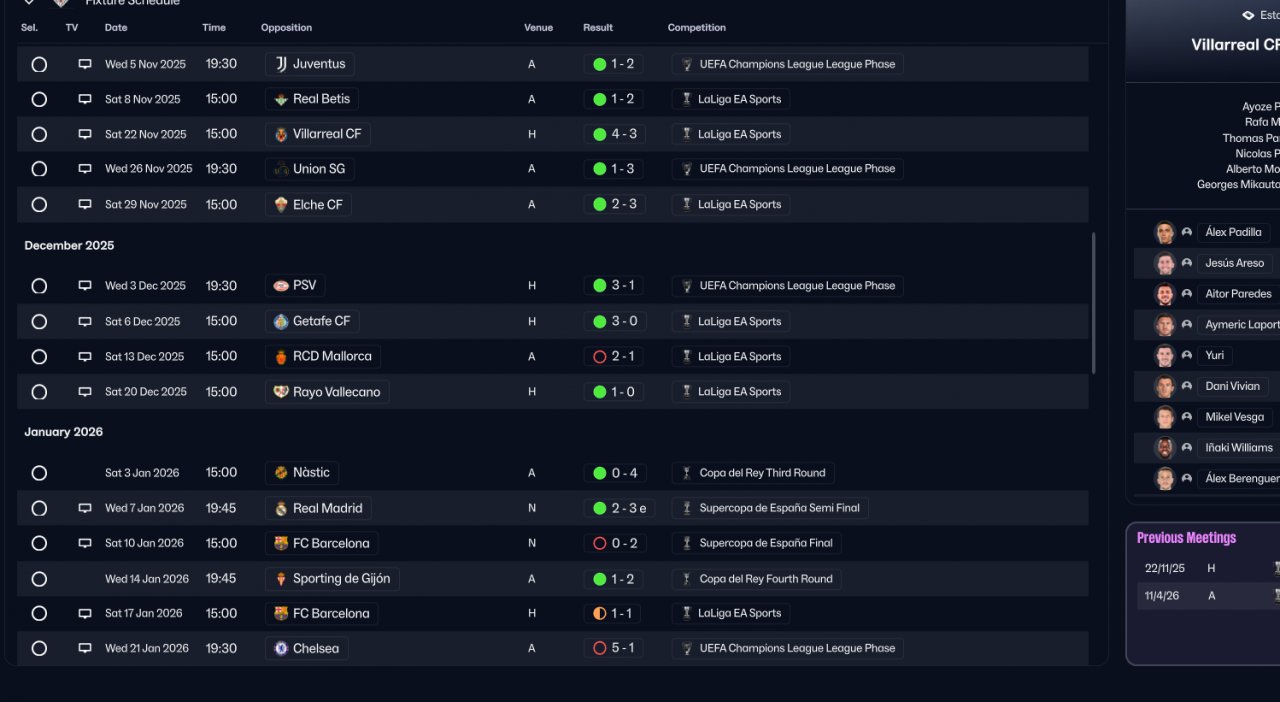The width and height of the screenshot is (1280, 702).
Task: Click the trophy icon beside Copa del Rey Third Round
Action: tap(687, 473)
